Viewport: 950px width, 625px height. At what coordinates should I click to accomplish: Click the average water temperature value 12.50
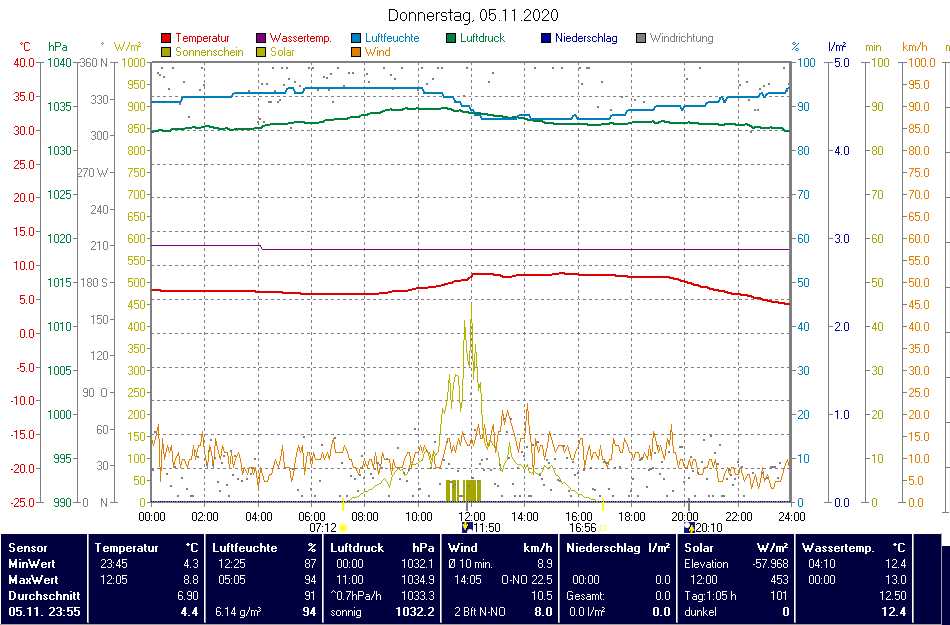click(x=893, y=596)
